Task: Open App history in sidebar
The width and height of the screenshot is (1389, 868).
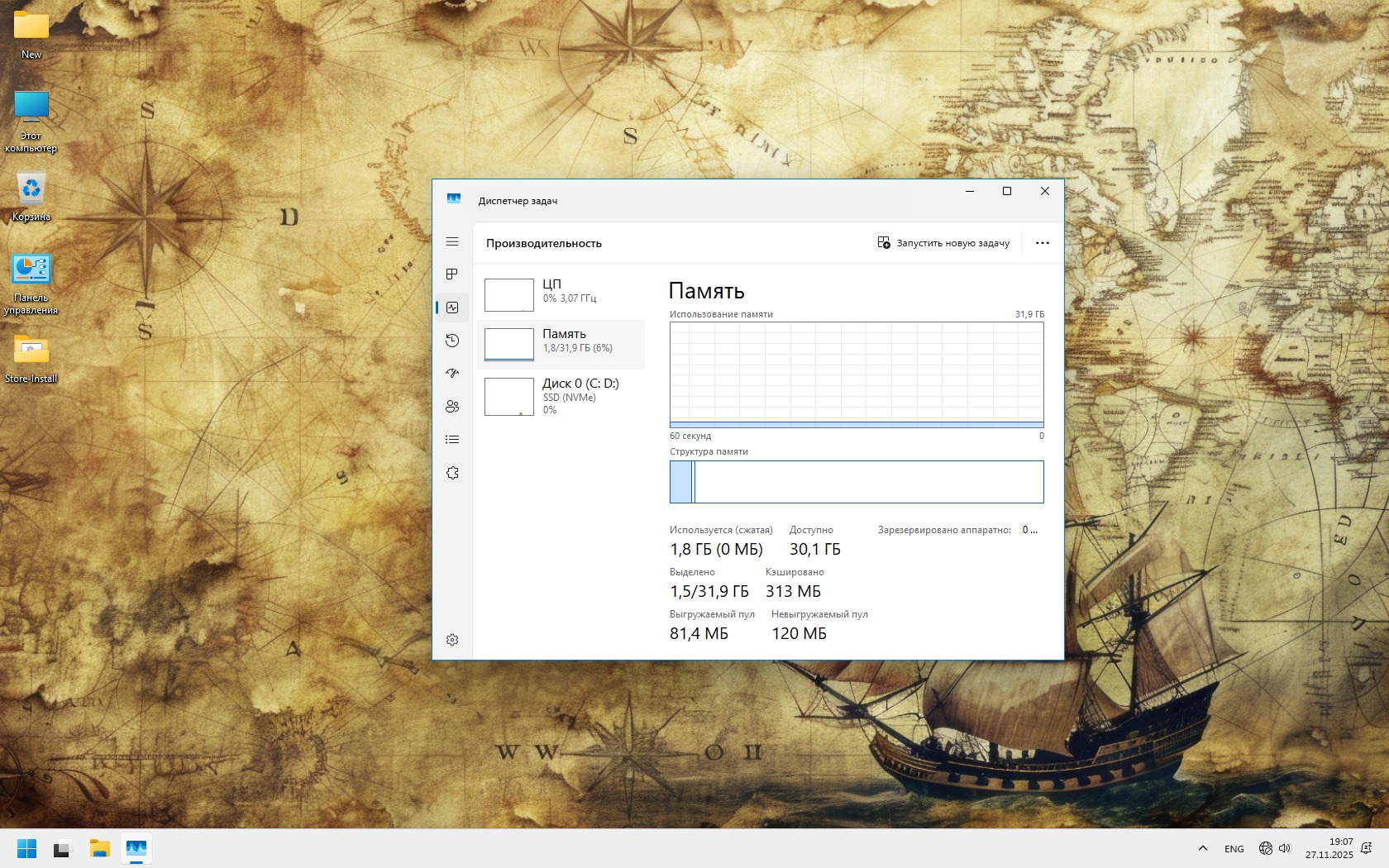Action: (x=452, y=341)
